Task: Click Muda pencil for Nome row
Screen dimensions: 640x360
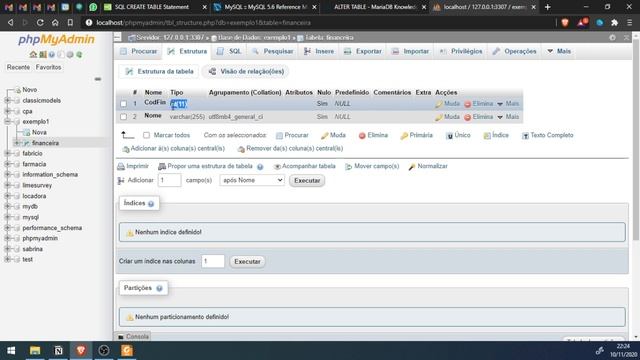Action: [447, 117]
